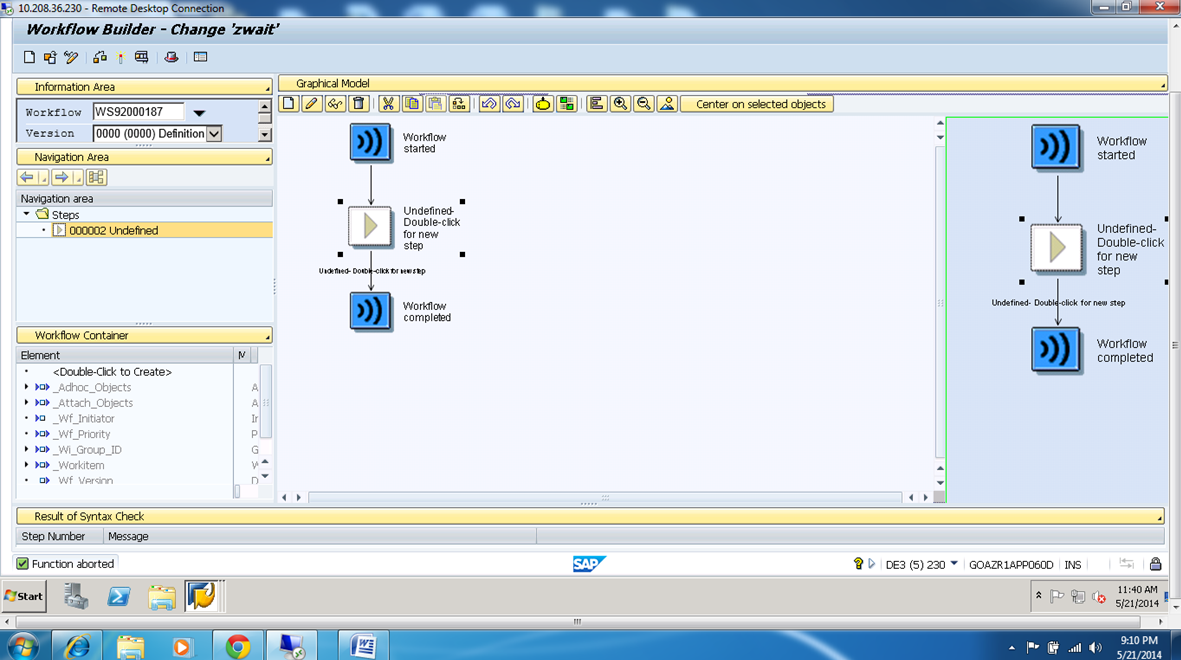Click the layout table icon in top toolbar
The image size is (1181, 660).
[x=200, y=57]
